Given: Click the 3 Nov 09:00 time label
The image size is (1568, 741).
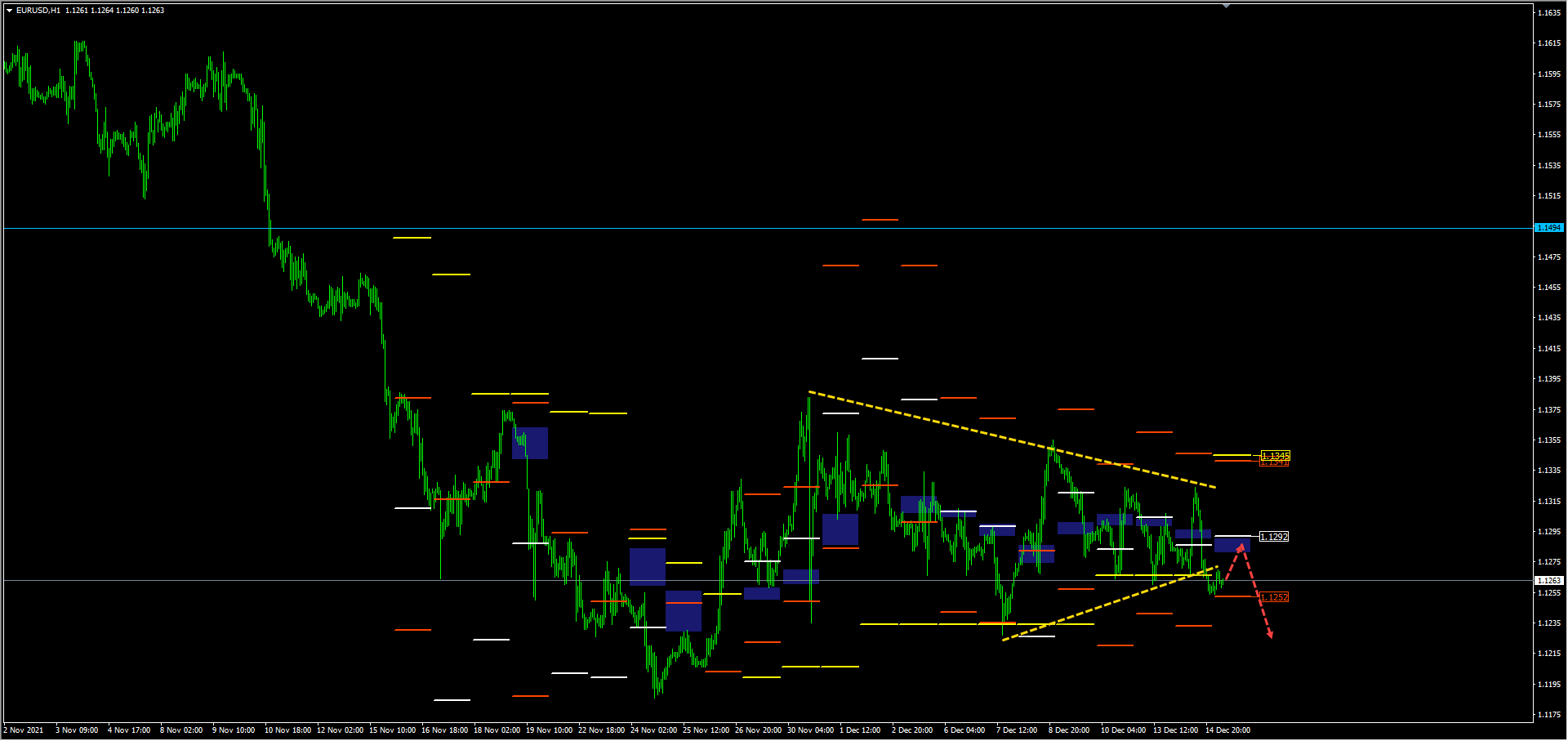Looking at the screenshot, I should point(77,730).
